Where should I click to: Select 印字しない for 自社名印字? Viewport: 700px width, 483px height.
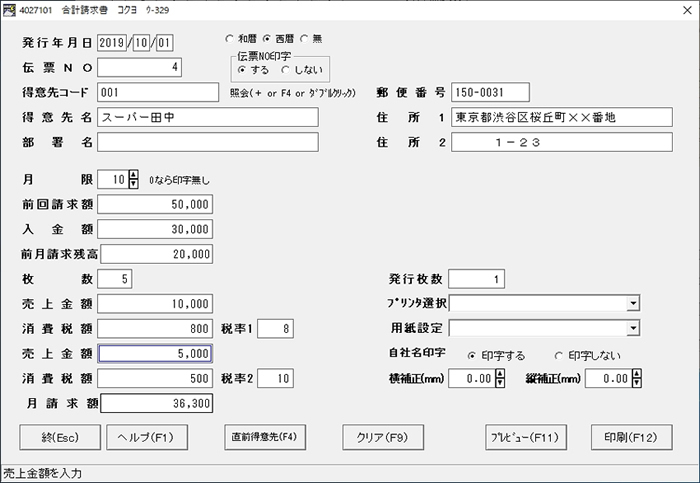(x=559, y=354)
